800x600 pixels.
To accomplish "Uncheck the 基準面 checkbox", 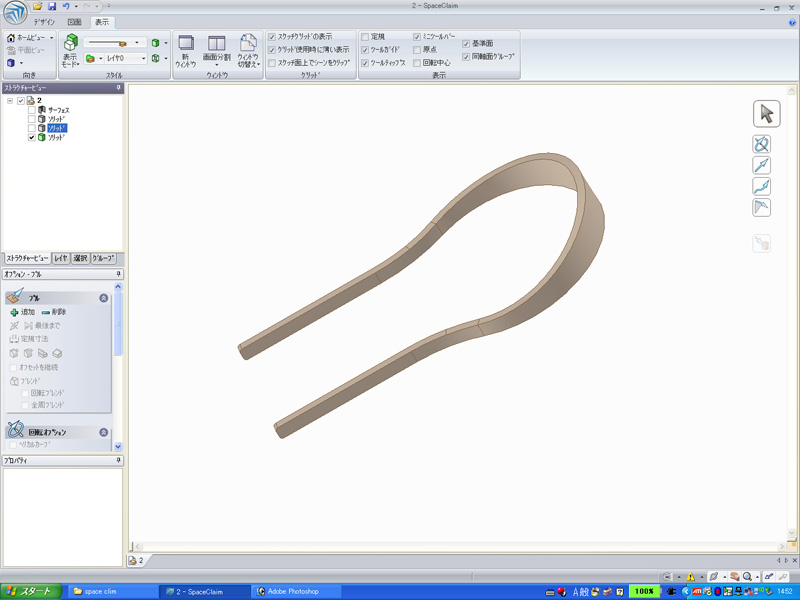I will coord(466,44).
